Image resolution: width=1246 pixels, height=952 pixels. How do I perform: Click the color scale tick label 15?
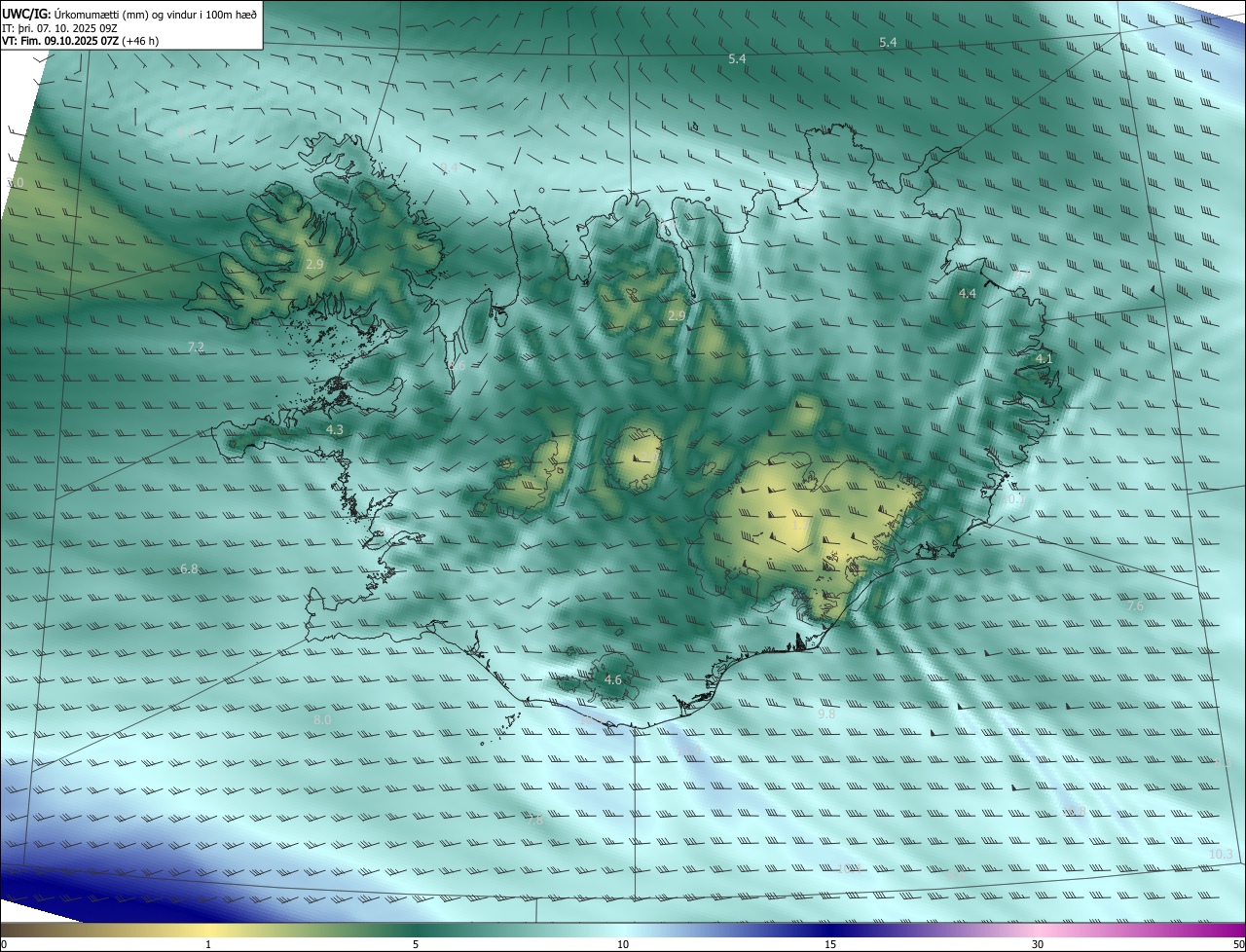pyautogui.click(x=830, y=944)
